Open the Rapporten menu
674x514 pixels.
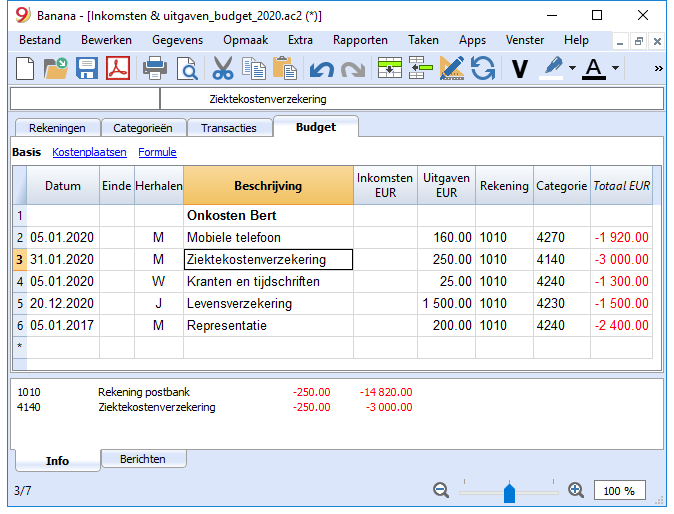pos(360,40)
